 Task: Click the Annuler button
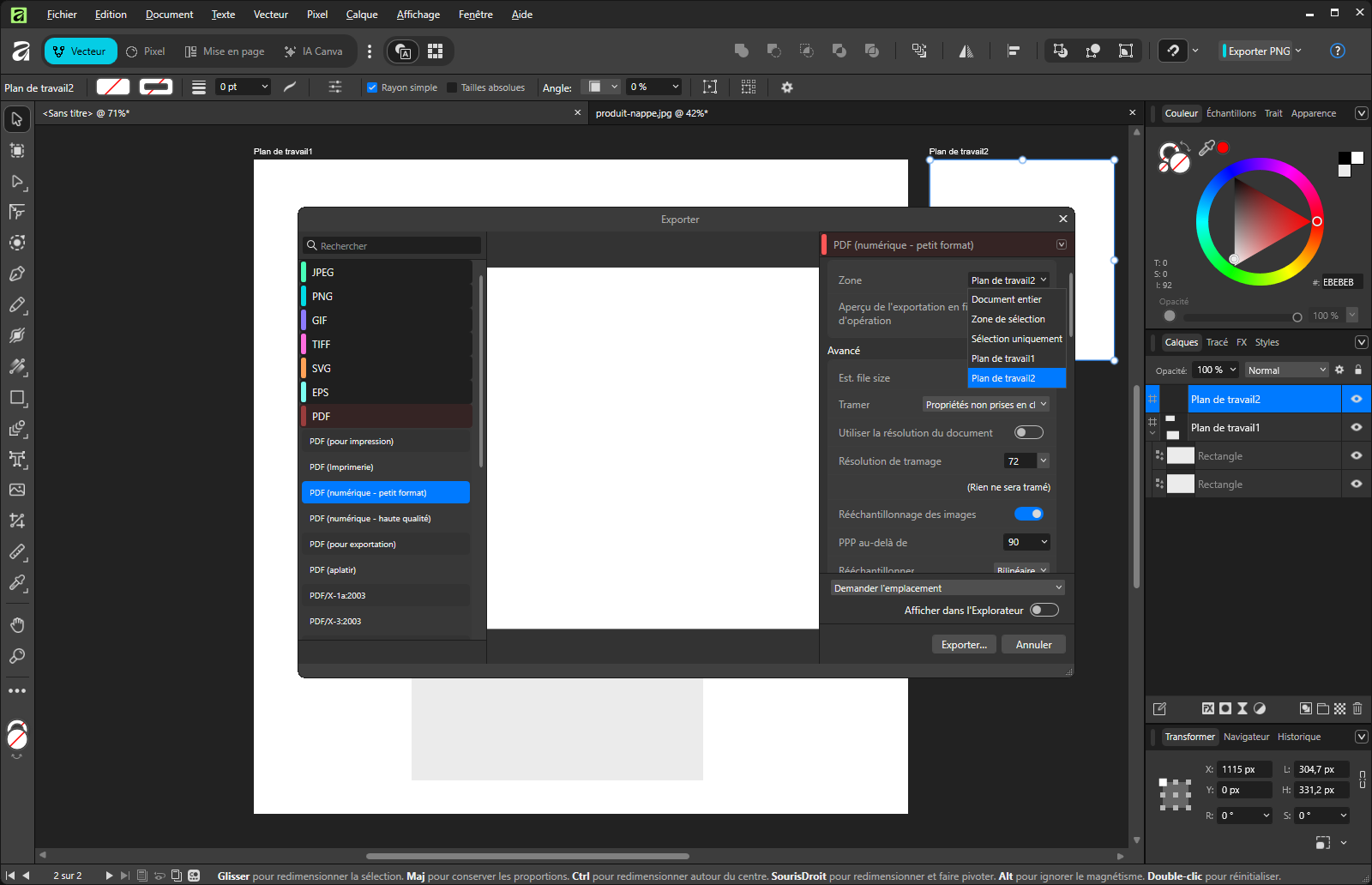click(x=1033, y=645)
